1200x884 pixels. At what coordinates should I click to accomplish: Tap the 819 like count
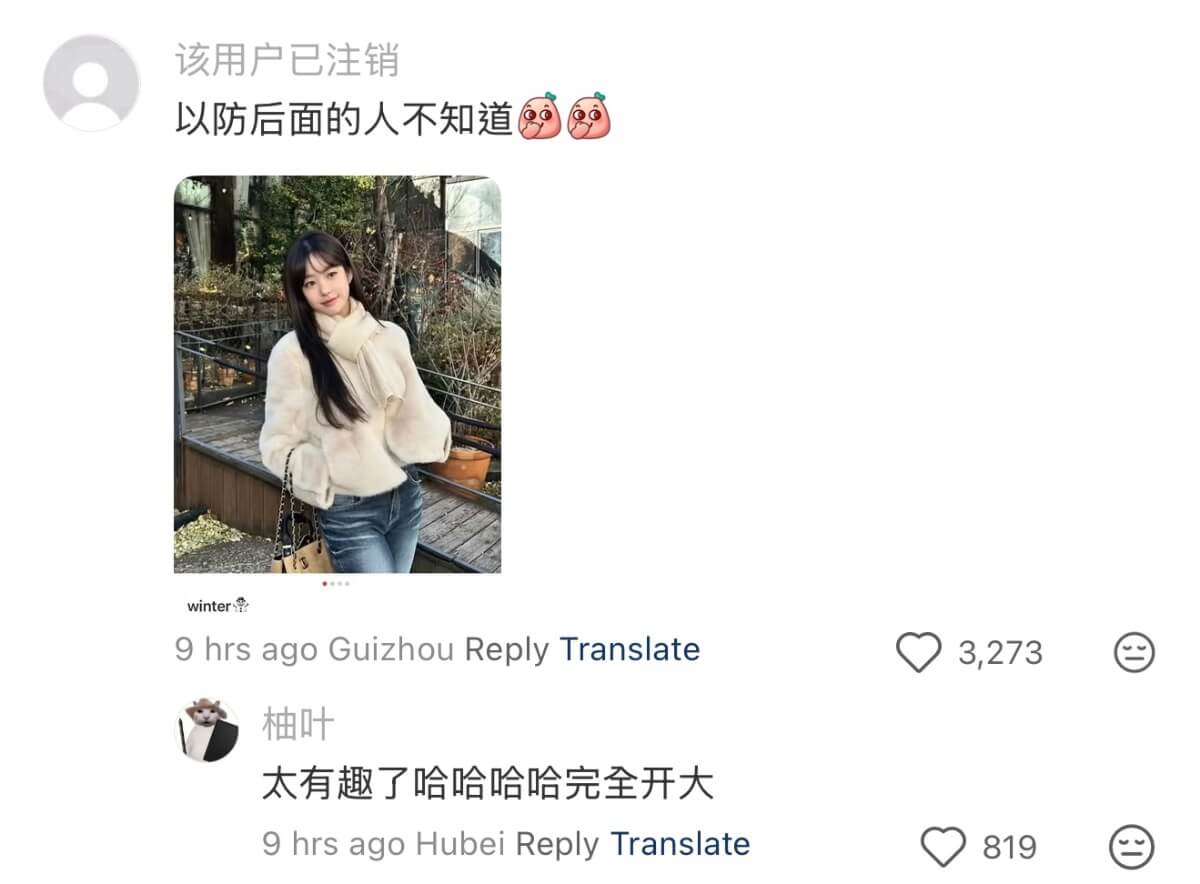click(x=1010, y=847)
